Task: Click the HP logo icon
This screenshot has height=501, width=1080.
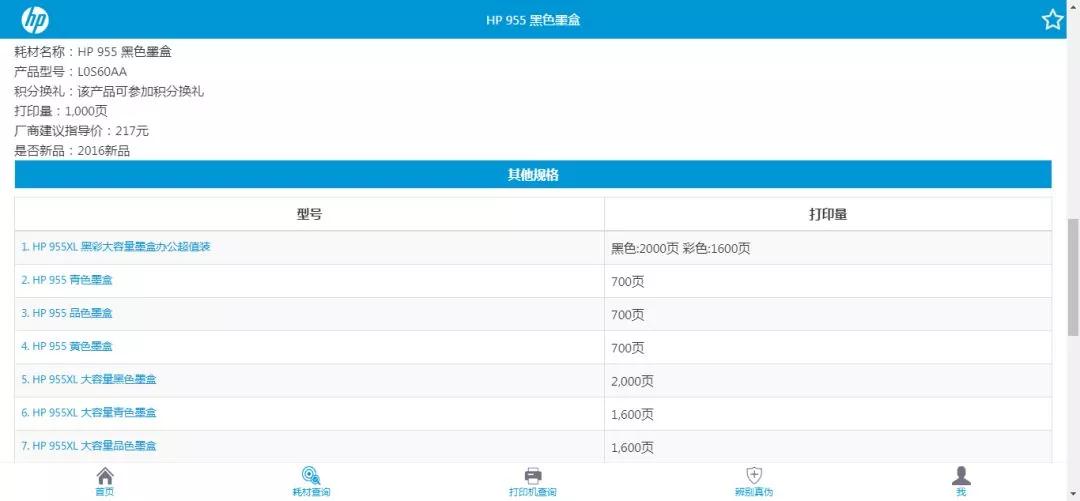Action: pyautogui.click(x=34, y=20)
